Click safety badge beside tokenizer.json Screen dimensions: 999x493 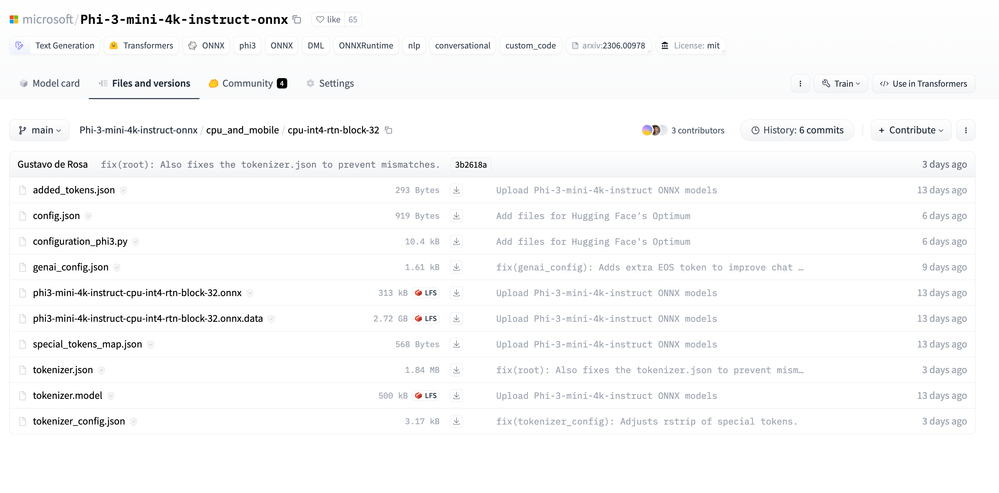click(101, 370)
